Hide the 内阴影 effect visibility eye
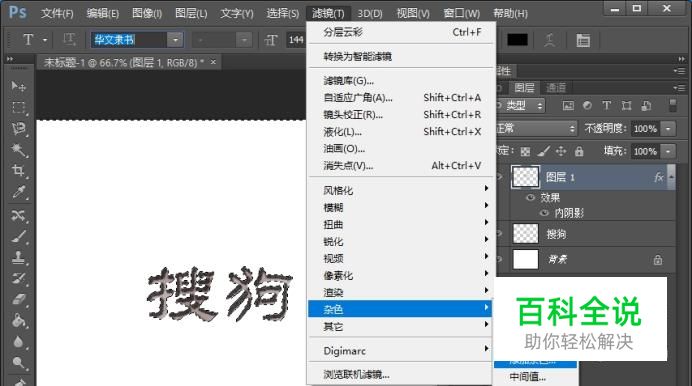The image size is (692, 386). coord(544,214)
